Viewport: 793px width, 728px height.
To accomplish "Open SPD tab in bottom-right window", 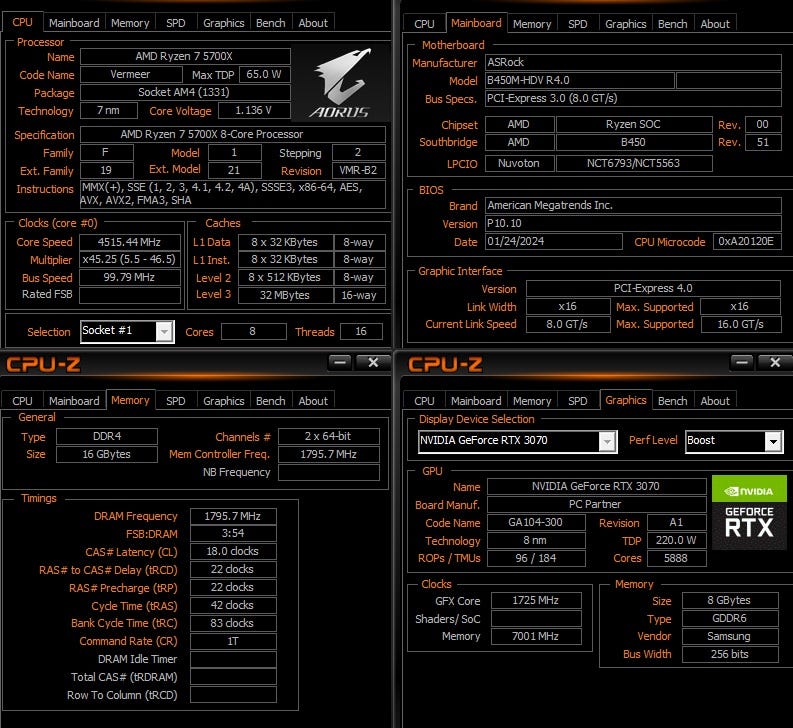I will pyautogui.click(x=578, y=401).
